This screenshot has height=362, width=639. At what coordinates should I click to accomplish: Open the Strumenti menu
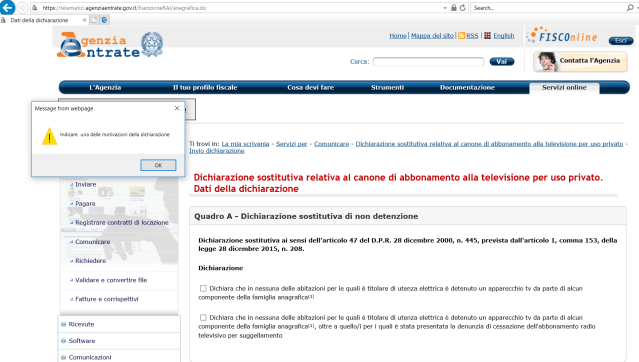(x=387, y=87)
